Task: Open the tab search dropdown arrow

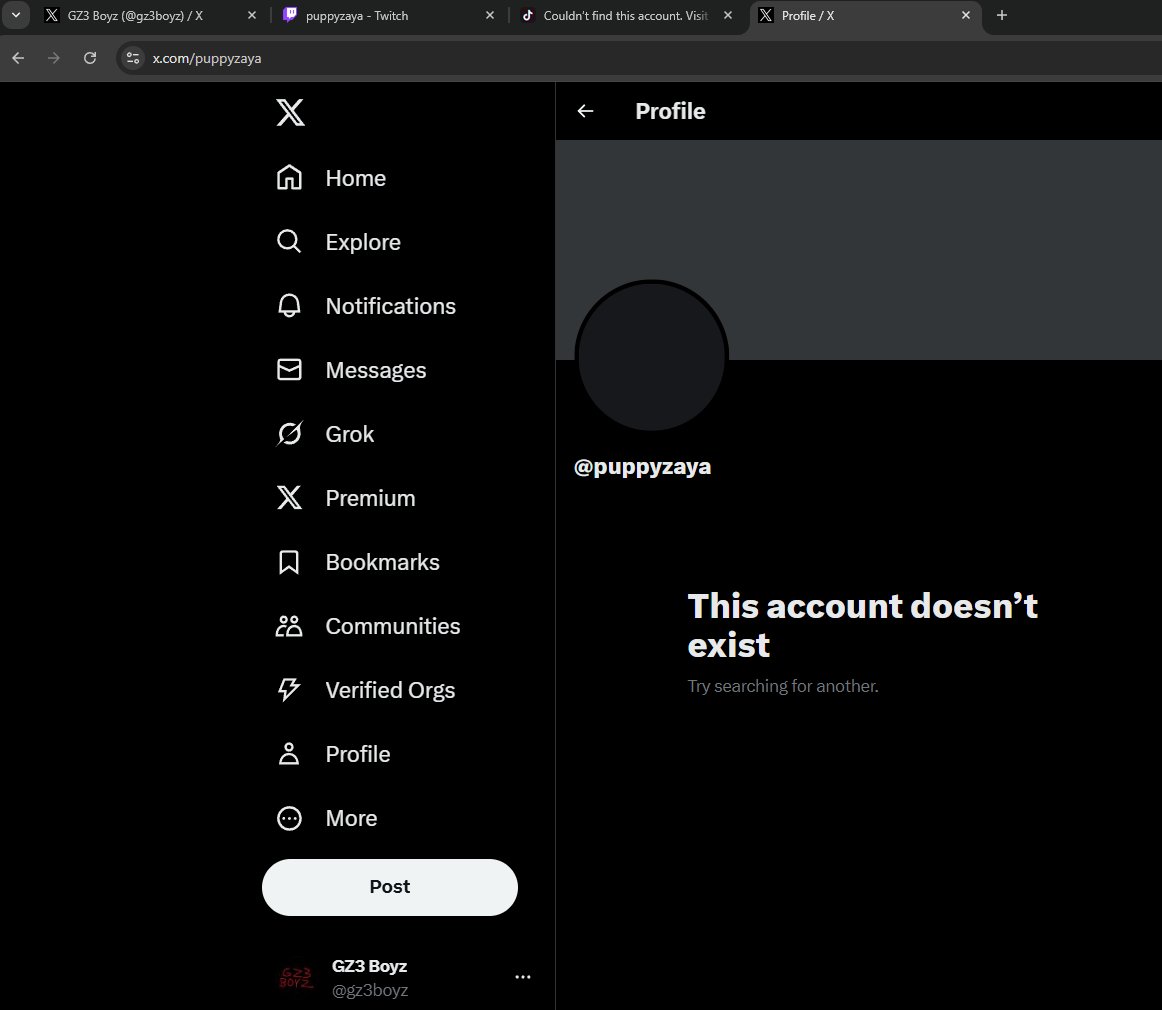Action: (16, 15)
